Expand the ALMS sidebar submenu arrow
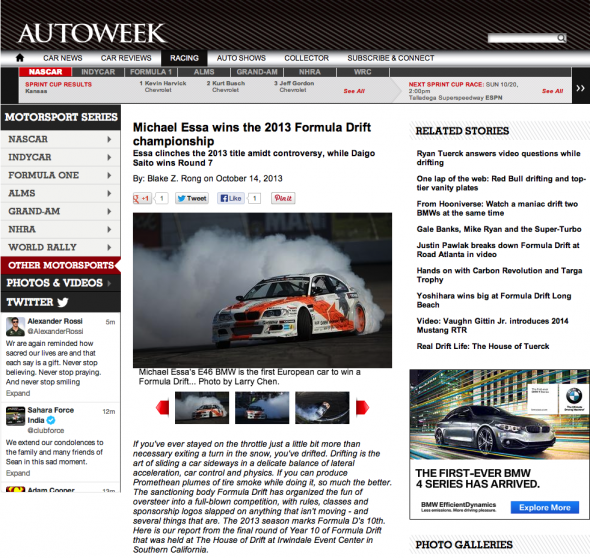Screen dimensions: 590x558 tap(109, 193)
